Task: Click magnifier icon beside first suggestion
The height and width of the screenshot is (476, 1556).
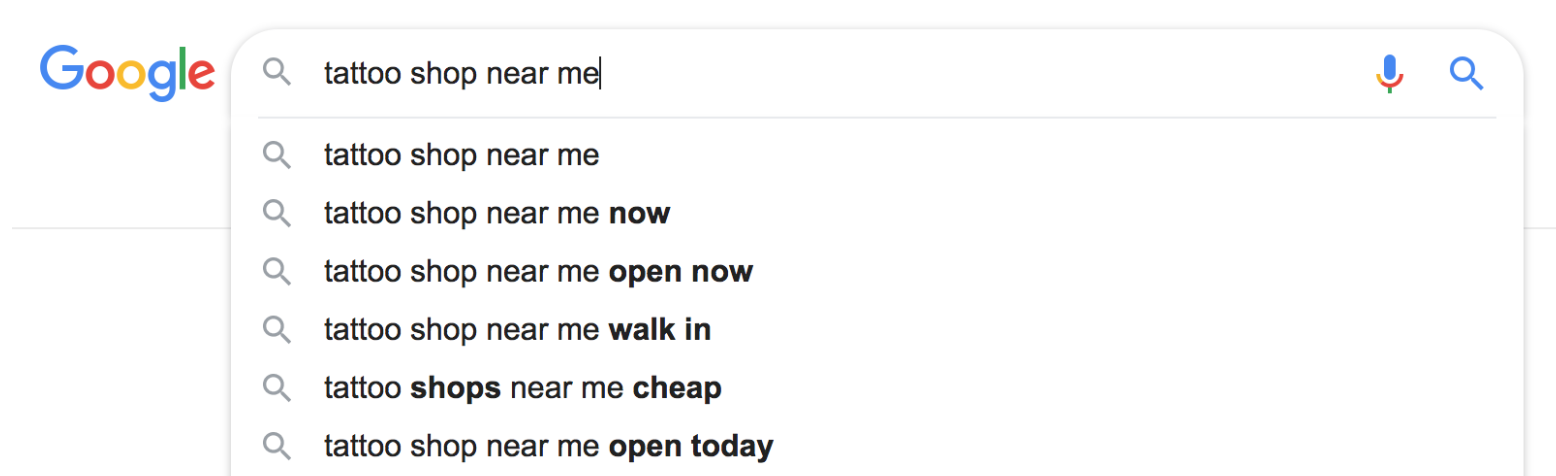Action: point(276,155)
